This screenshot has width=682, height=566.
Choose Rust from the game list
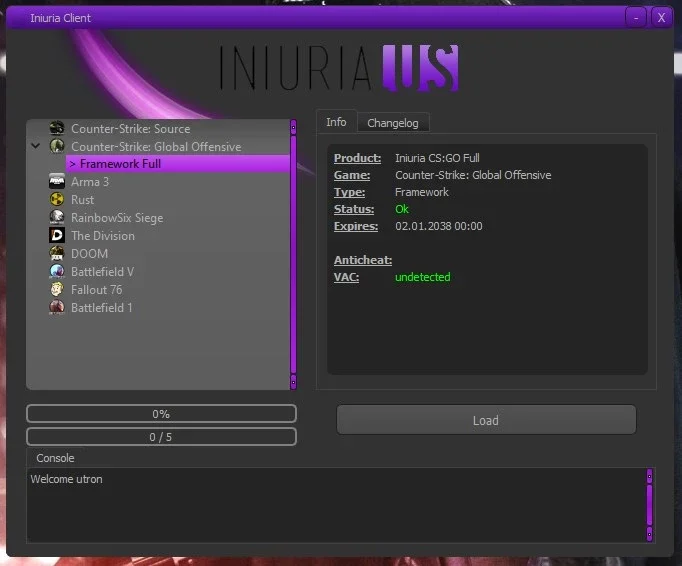coord(82,200)
